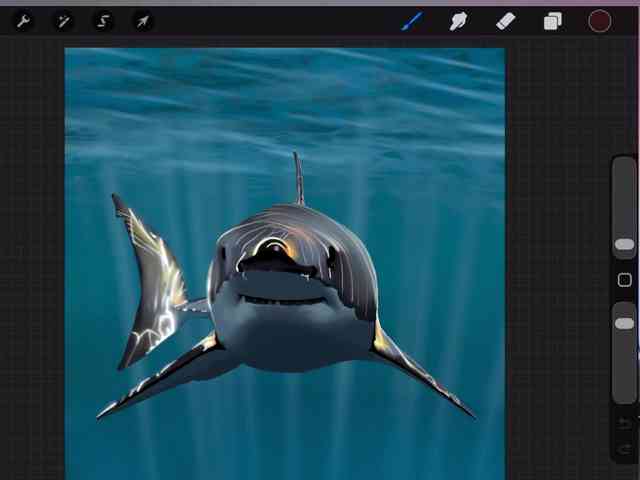
Task: Open the Adjustments magic wand menu
Action: (63, 21)
